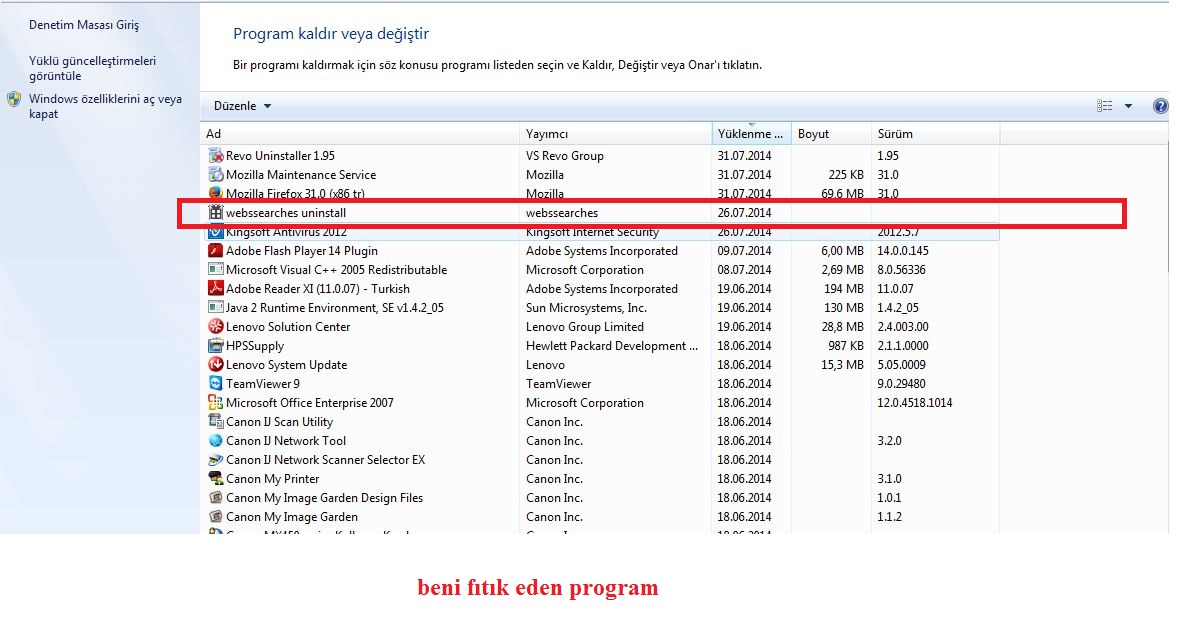Click publisher Sun Microsystems, Inc. cell

pyautogui.click(x=586, y=307)
